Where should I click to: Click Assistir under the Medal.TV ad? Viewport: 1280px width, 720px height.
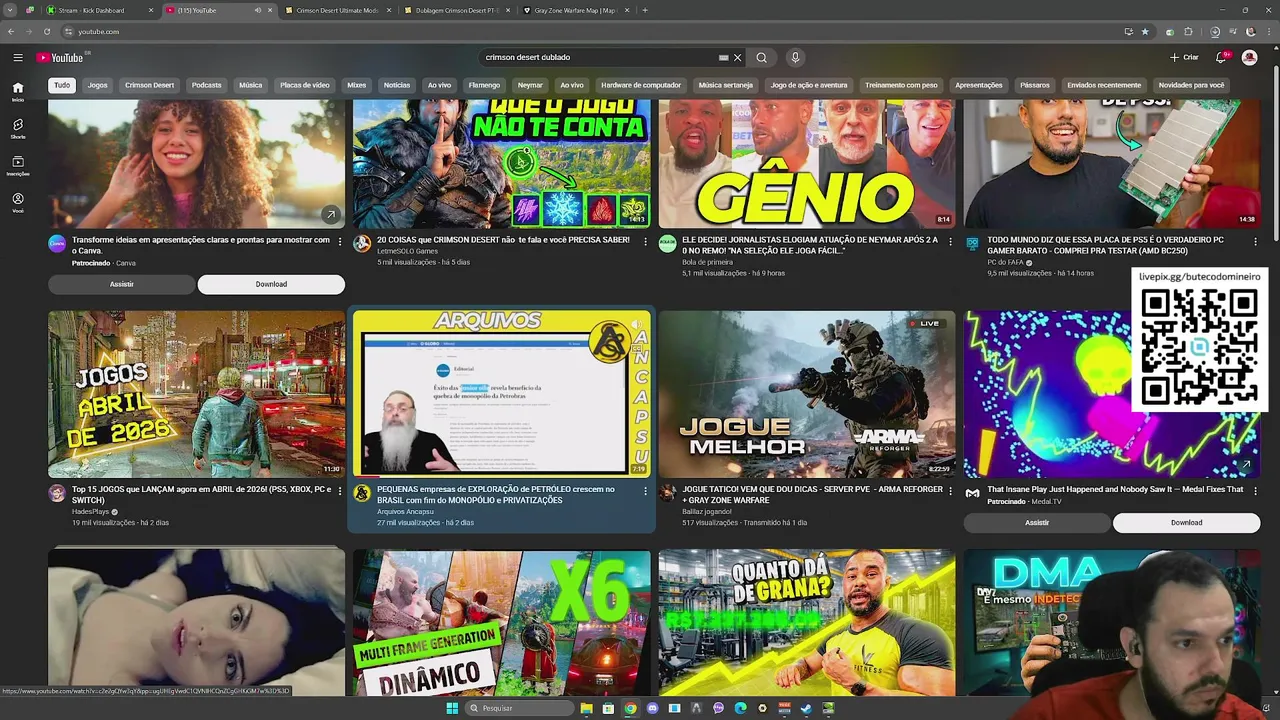tap(1037, 522)
